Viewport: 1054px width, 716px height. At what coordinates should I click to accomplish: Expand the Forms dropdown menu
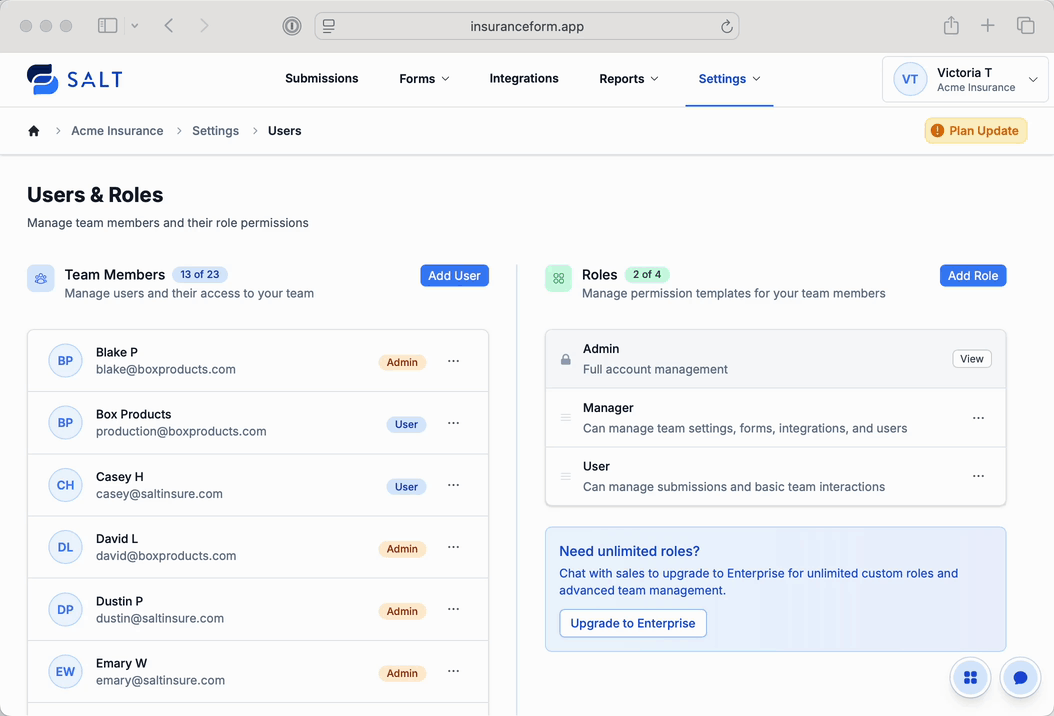pos(424,79)
